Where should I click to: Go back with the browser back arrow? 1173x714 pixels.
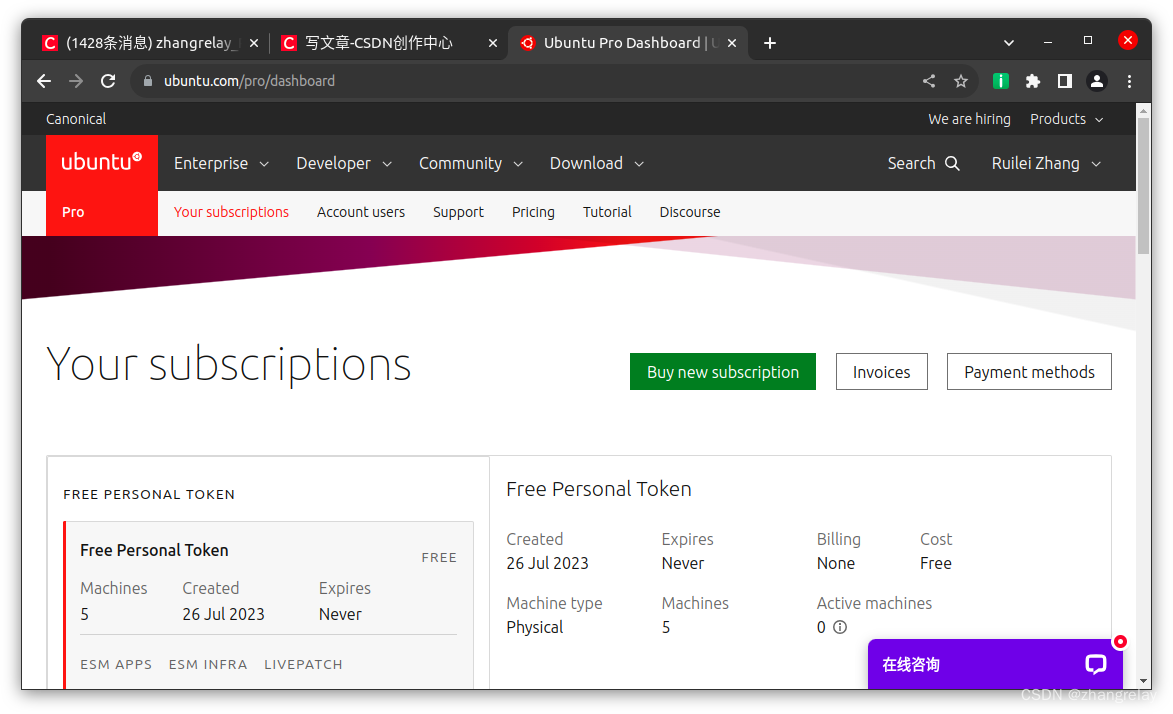tap(44, 81)
